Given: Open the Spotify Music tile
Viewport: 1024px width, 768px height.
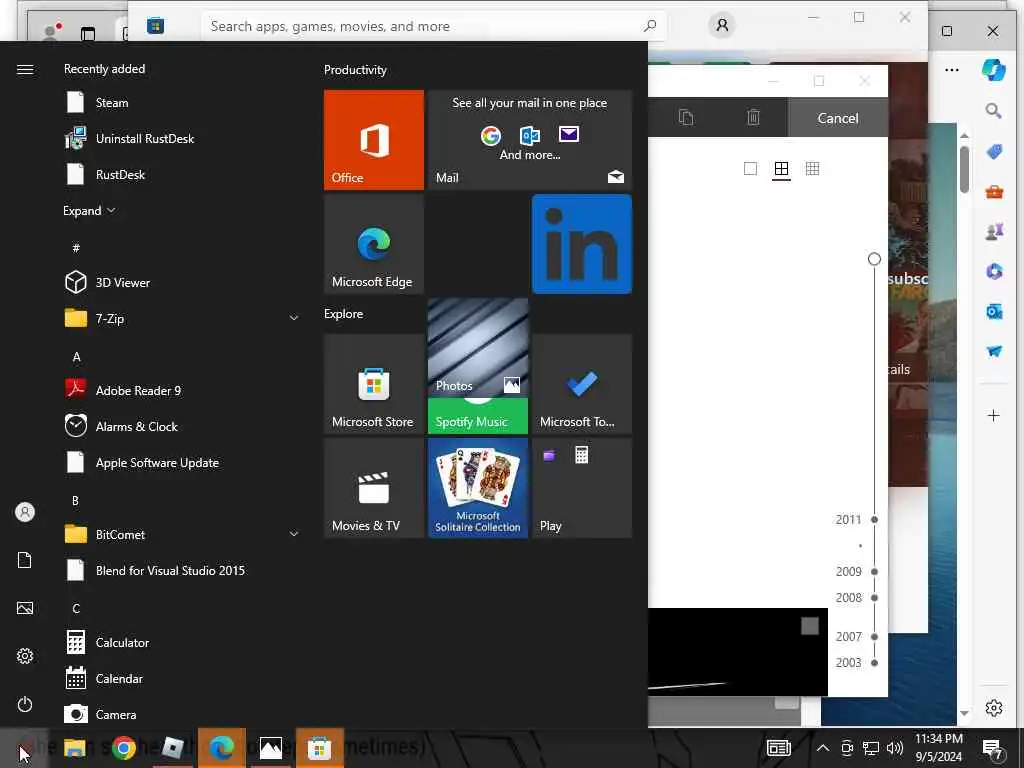Looking at the screenshot, I should click(478, 416).
